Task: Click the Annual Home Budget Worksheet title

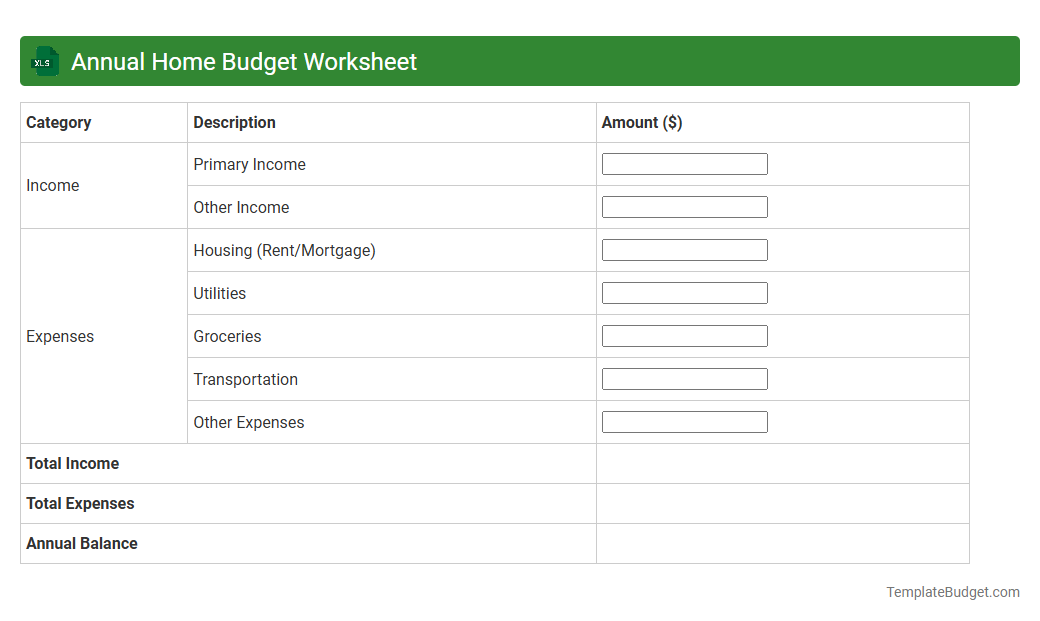Action: [243, 61]
